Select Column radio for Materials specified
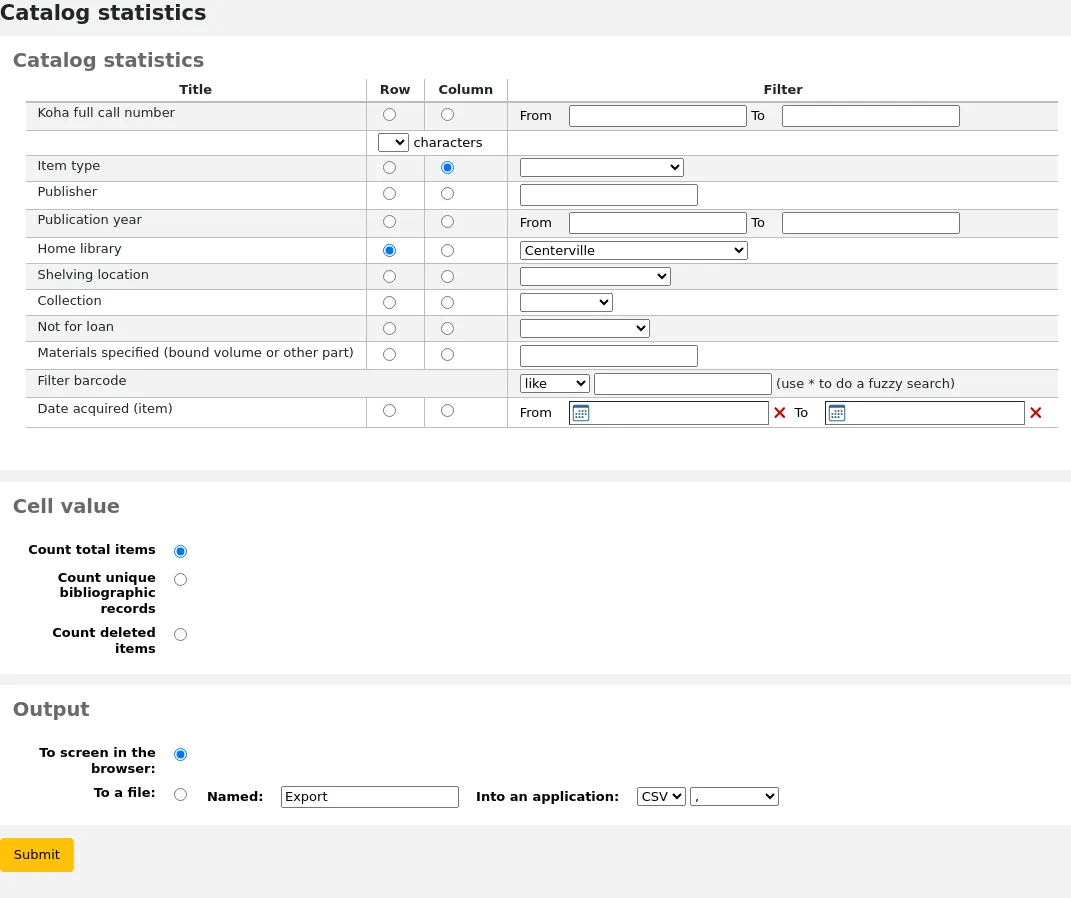Viewport: 1071px width, 898px height. 447,354
